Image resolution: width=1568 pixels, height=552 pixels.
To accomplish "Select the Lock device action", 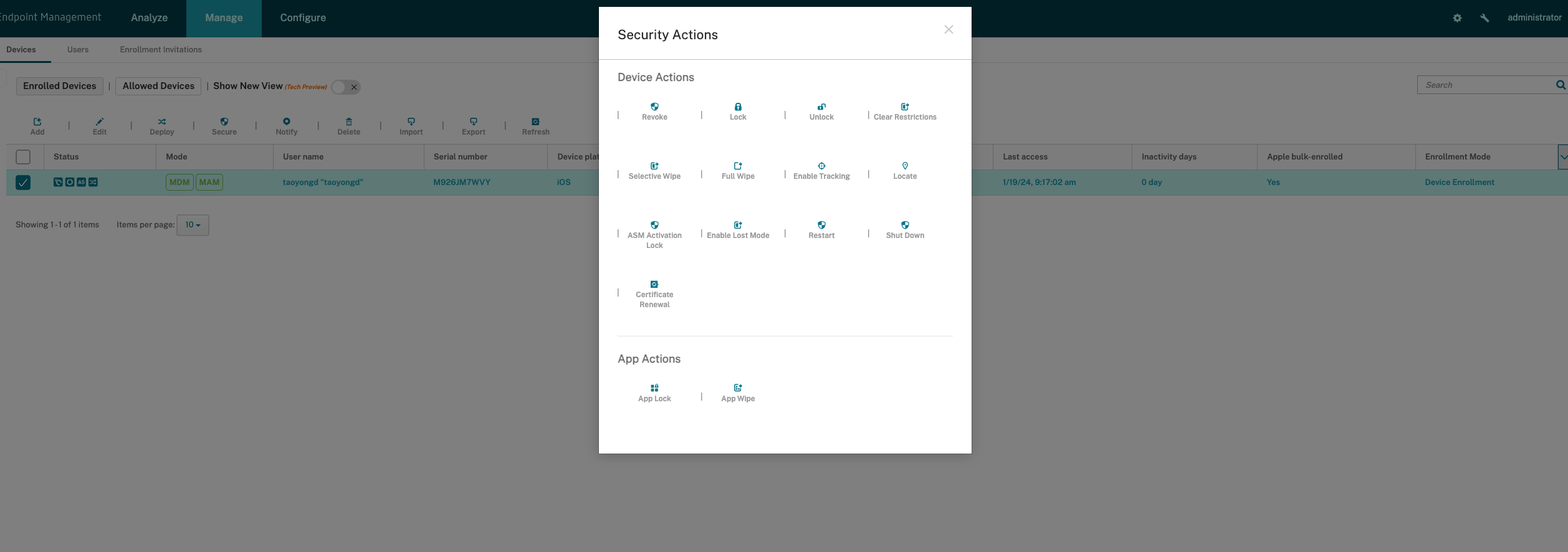I will pyautogui.click(x=738, y=112).
